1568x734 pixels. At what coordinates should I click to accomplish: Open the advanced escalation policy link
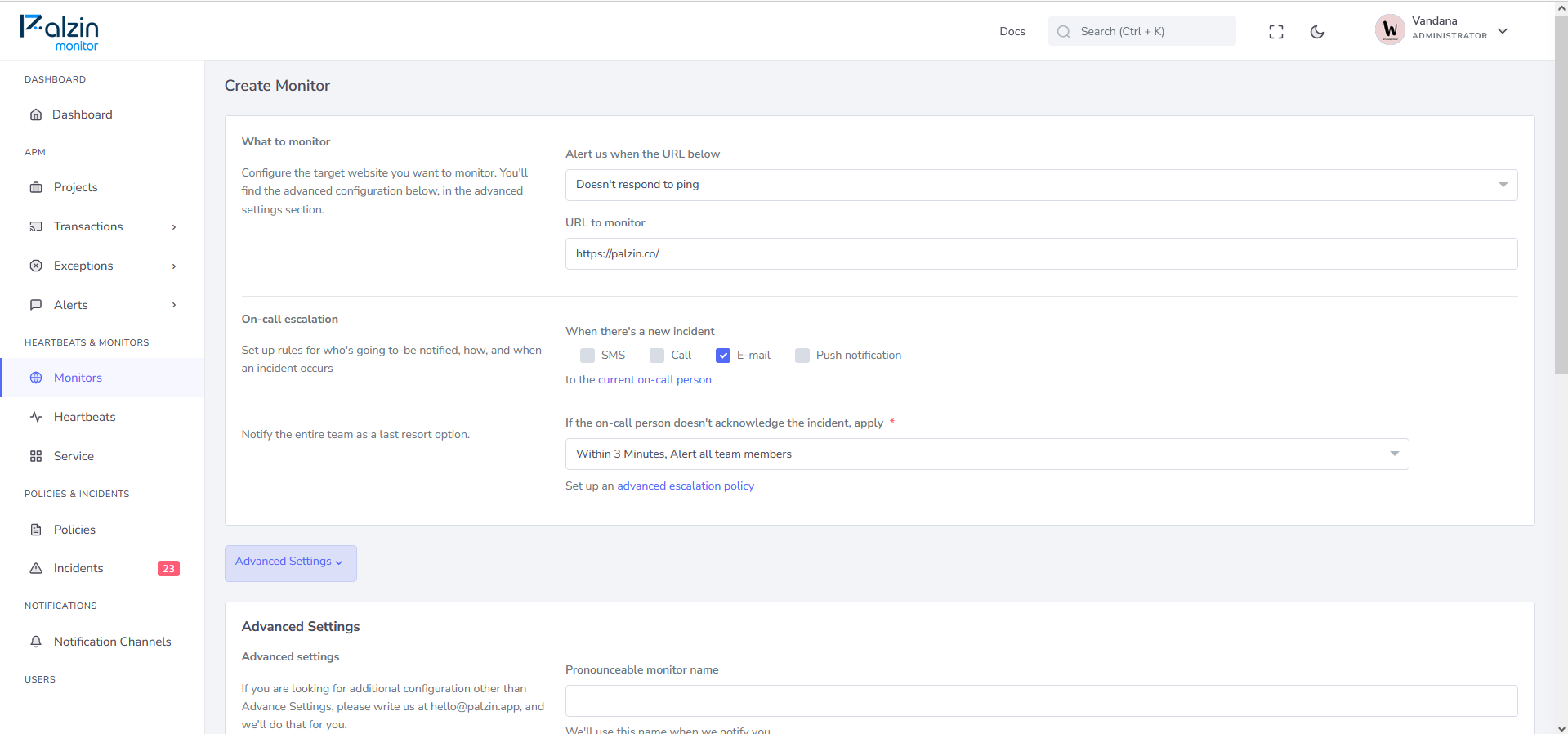pos(686,486)
